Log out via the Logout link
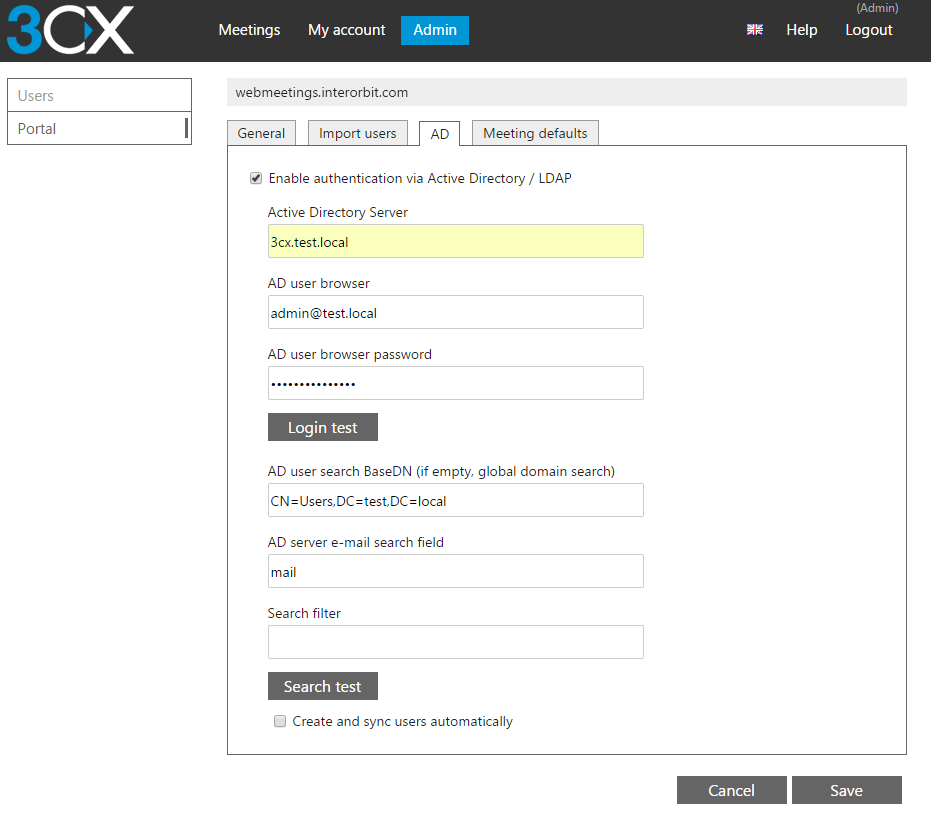Viewport: 931px width, 814px height. pos(869,30)
